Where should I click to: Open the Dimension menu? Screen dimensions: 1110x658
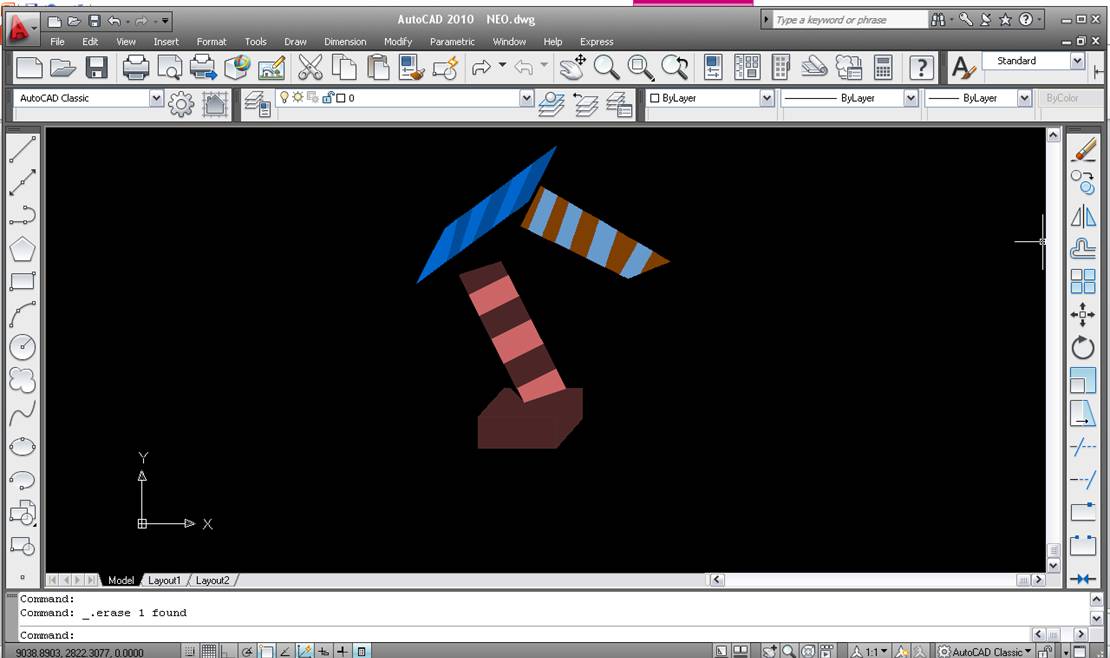tap(345, 42)
